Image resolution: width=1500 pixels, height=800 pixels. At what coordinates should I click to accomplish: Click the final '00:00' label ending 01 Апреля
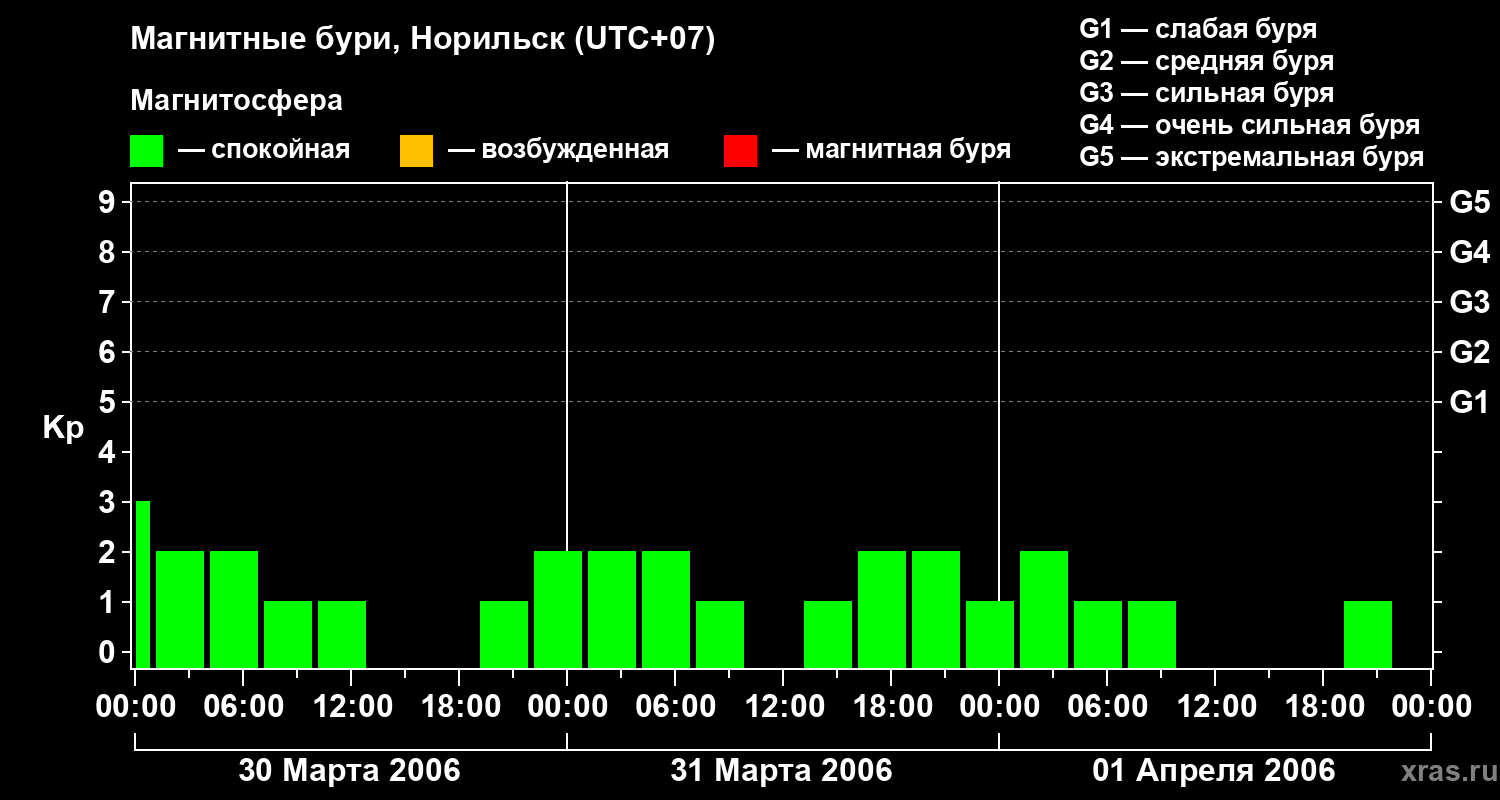point(1432,708)
